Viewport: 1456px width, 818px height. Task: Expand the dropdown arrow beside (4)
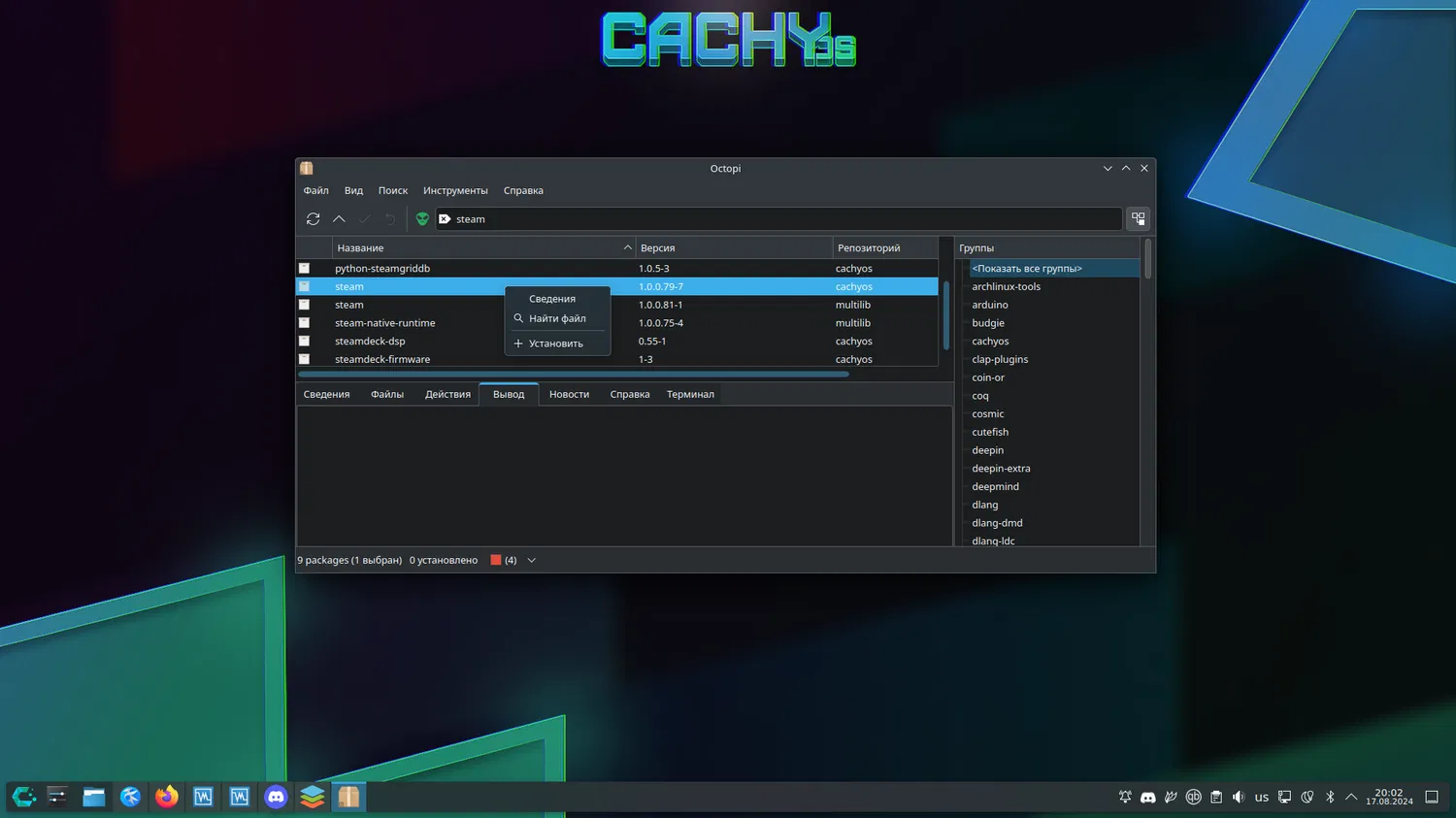pos(531,560)
